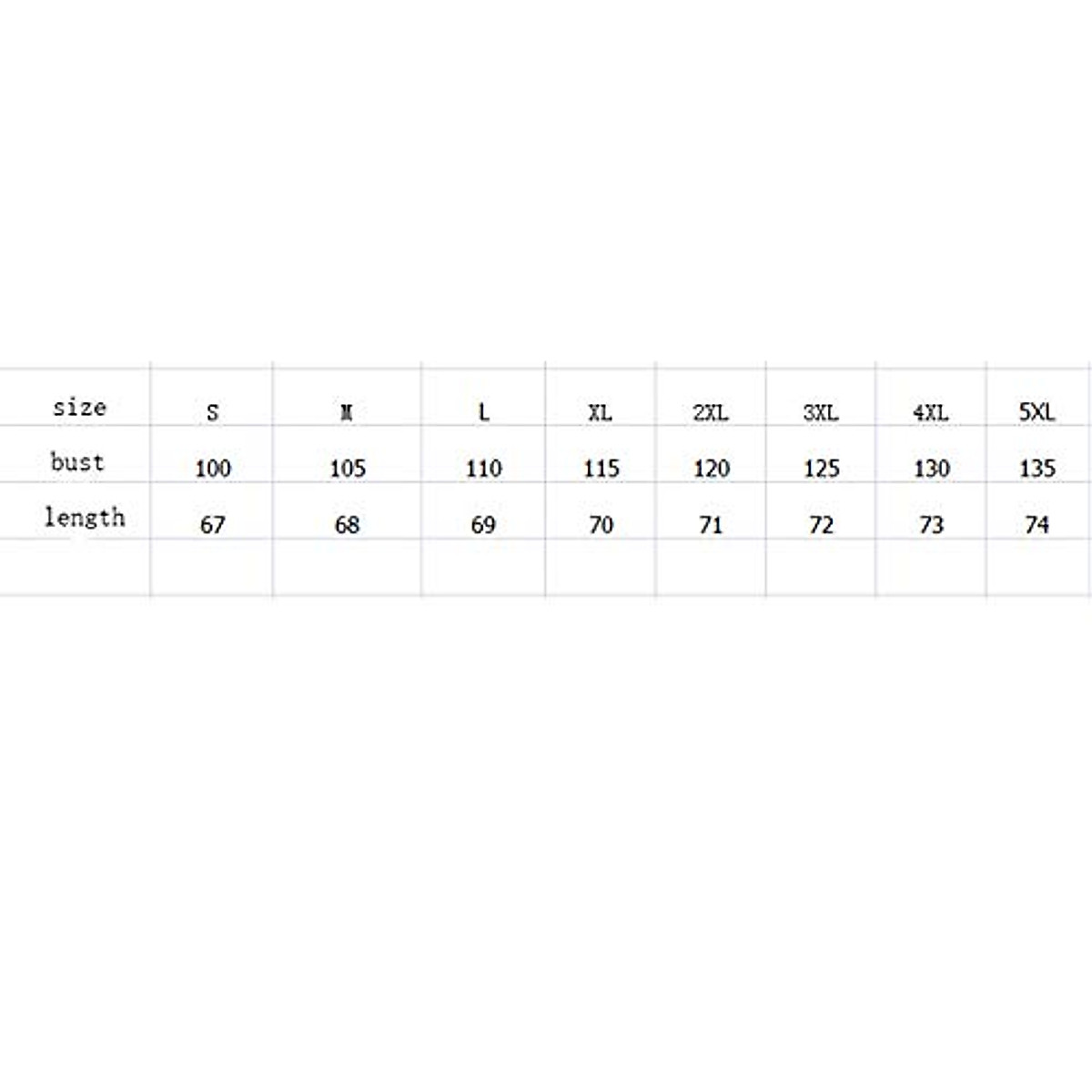Click the "bust" row label
This screenshot has width=1092, height=1092.
tap(77, 461)
